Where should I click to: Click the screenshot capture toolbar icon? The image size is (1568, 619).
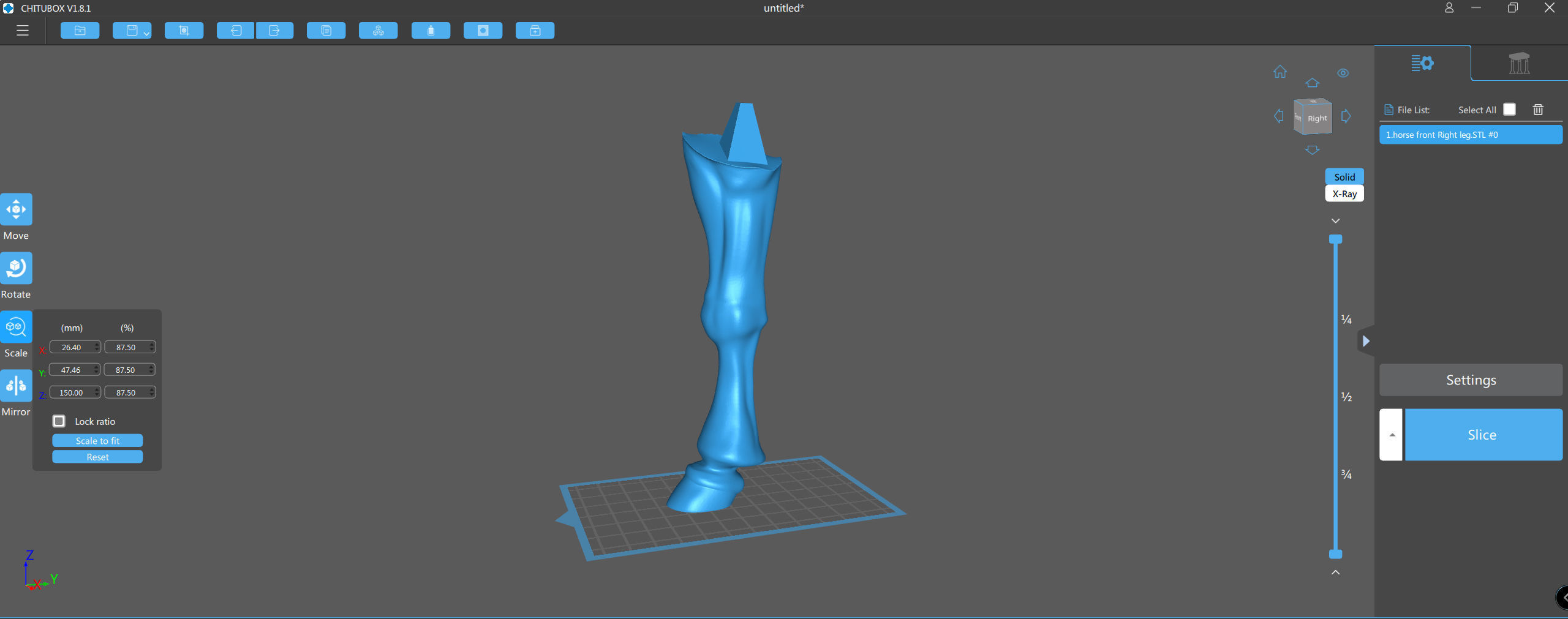(184, 31)
